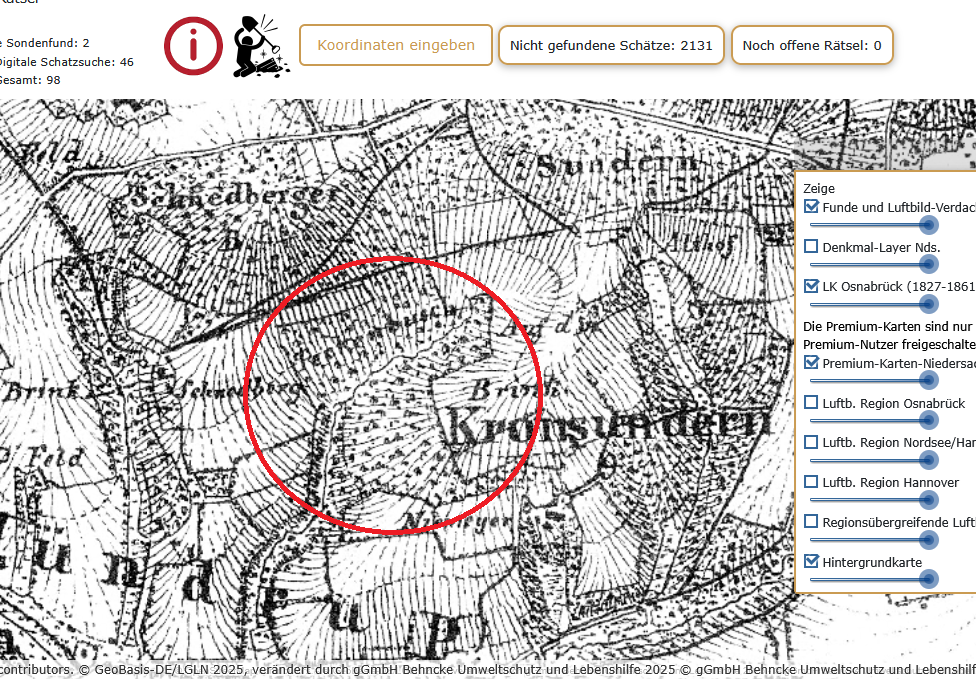
Task: Tick the Luftb. Region Nordsee/Hamburg checkbox
Action: click(812, 441)
